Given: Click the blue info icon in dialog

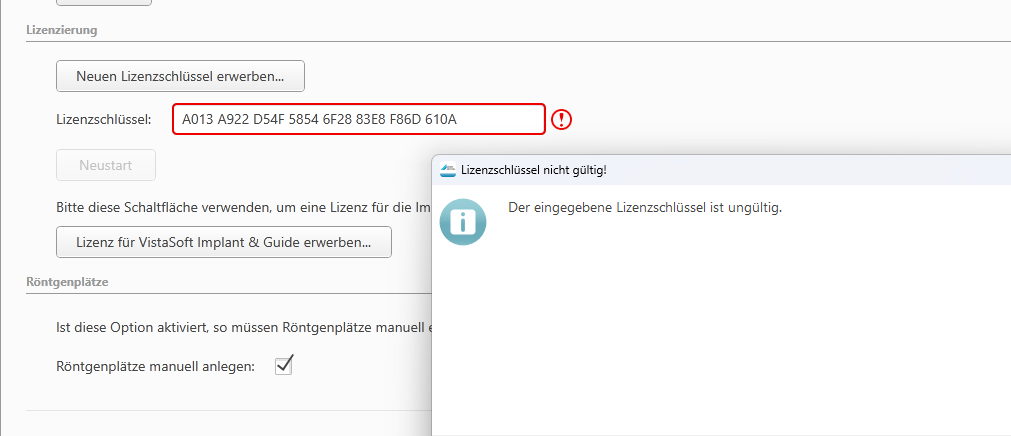Looking at the screenshot, I should point(463,221).
